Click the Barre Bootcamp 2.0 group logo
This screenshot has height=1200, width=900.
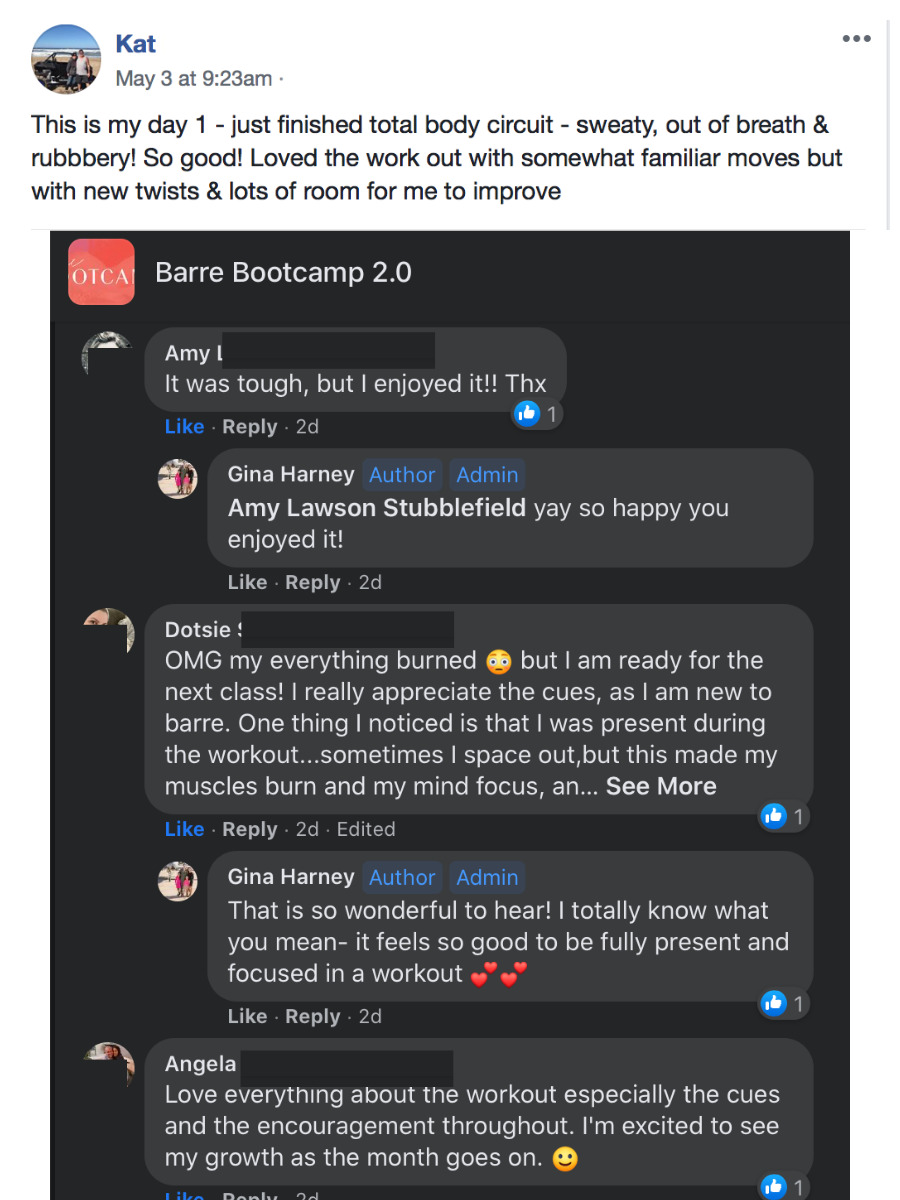click(x=101, y=272)
